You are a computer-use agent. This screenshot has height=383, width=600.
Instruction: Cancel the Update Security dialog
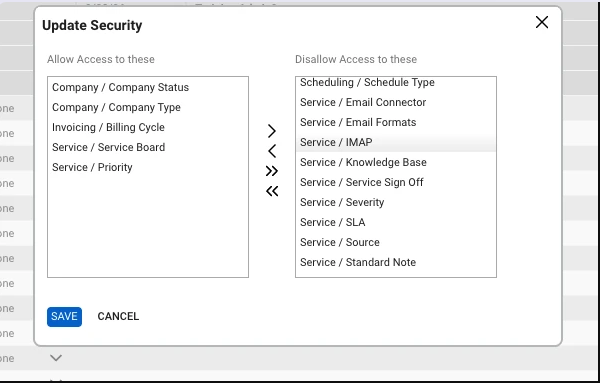[x=118, y=316]
